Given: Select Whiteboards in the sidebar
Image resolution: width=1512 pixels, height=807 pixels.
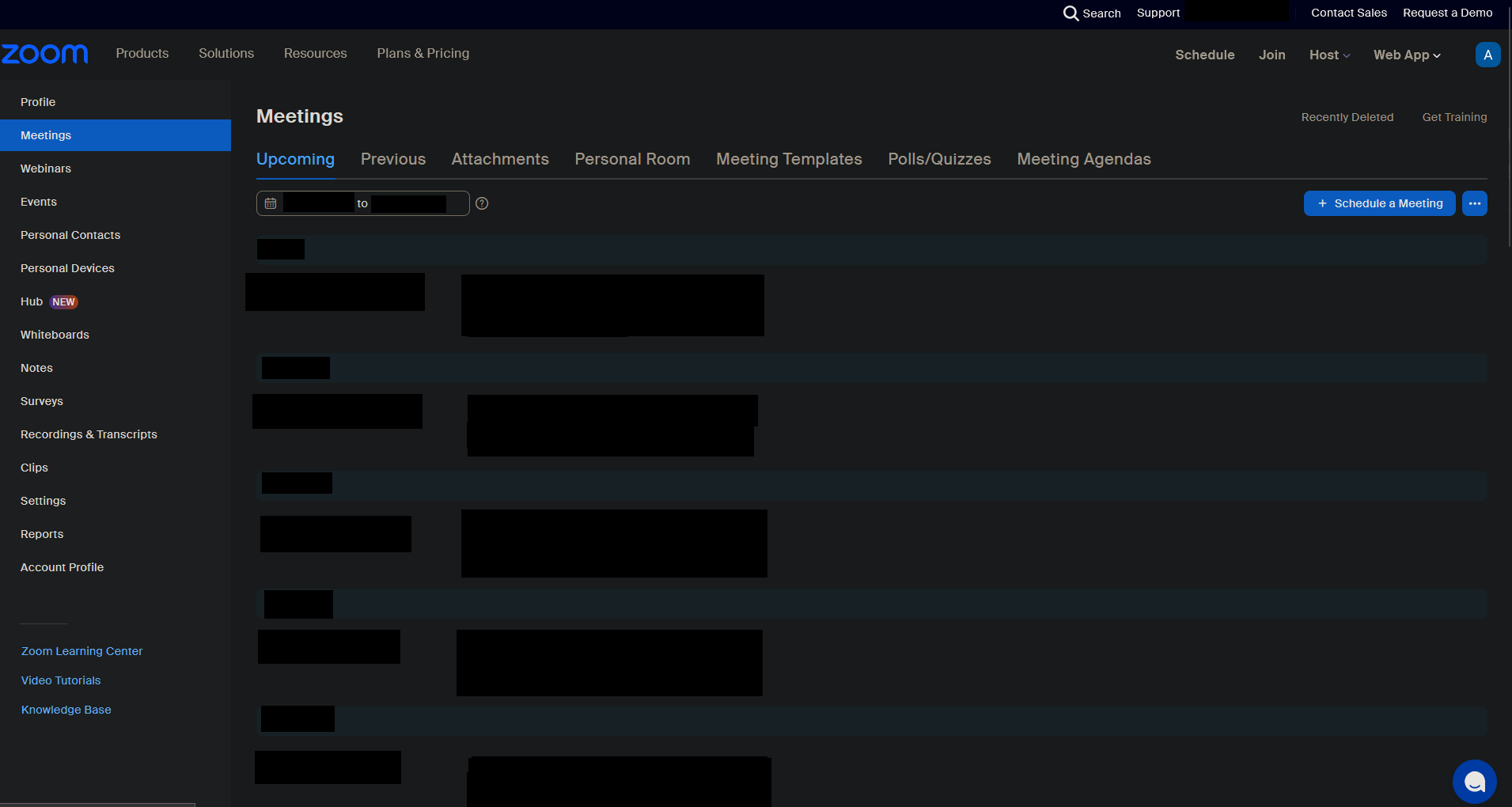Looking at the screenshot, I should [x=55, y=335].
